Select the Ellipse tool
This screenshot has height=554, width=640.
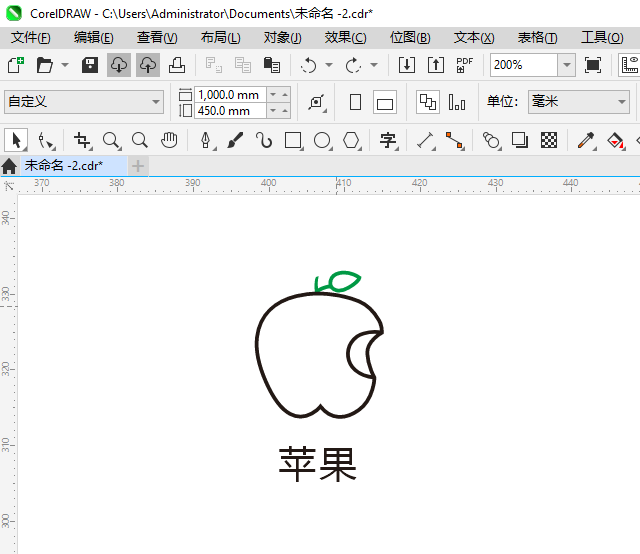[322, 140]
